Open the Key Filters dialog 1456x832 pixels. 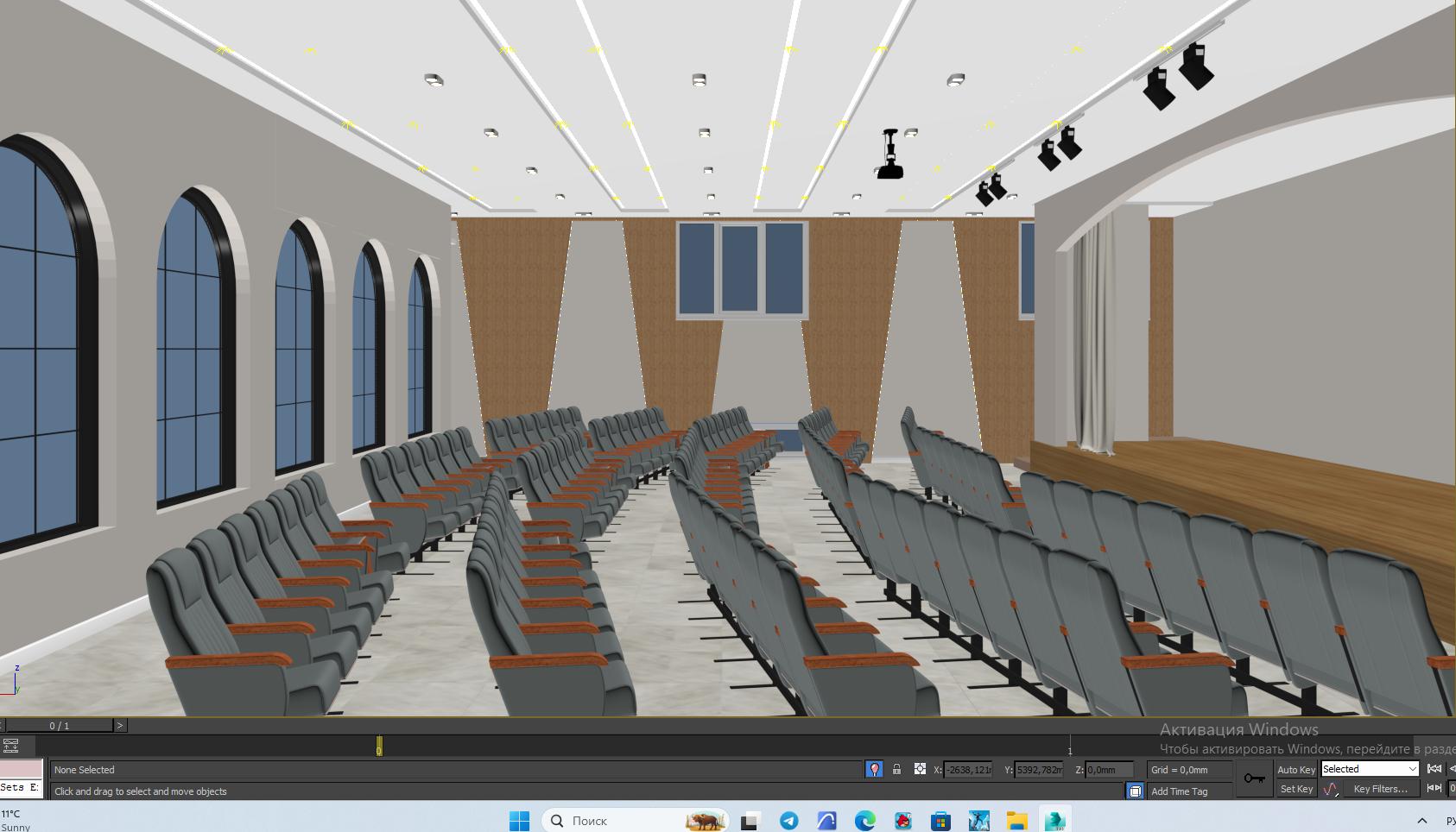tap(1380, 789)
